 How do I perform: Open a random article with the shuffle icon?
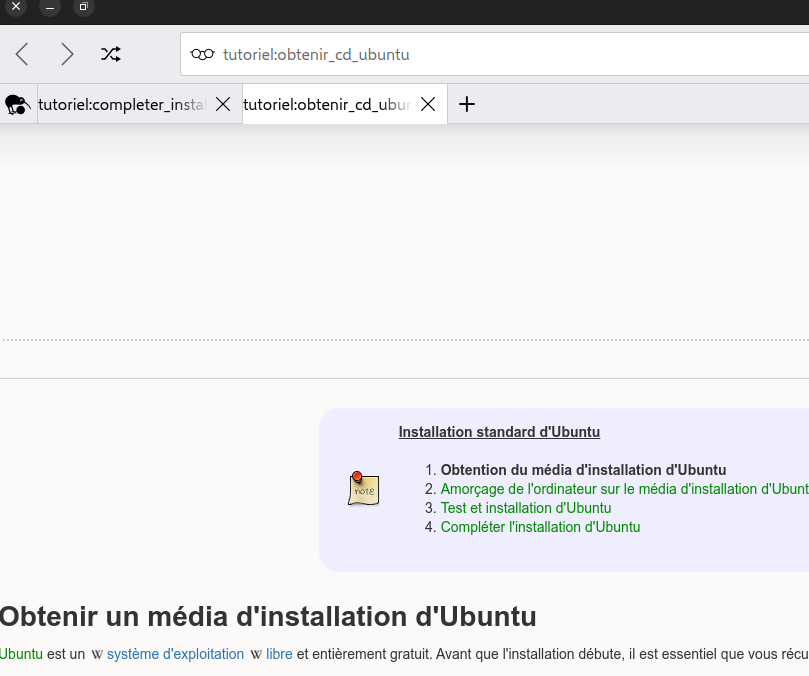[x=110, y=54]
